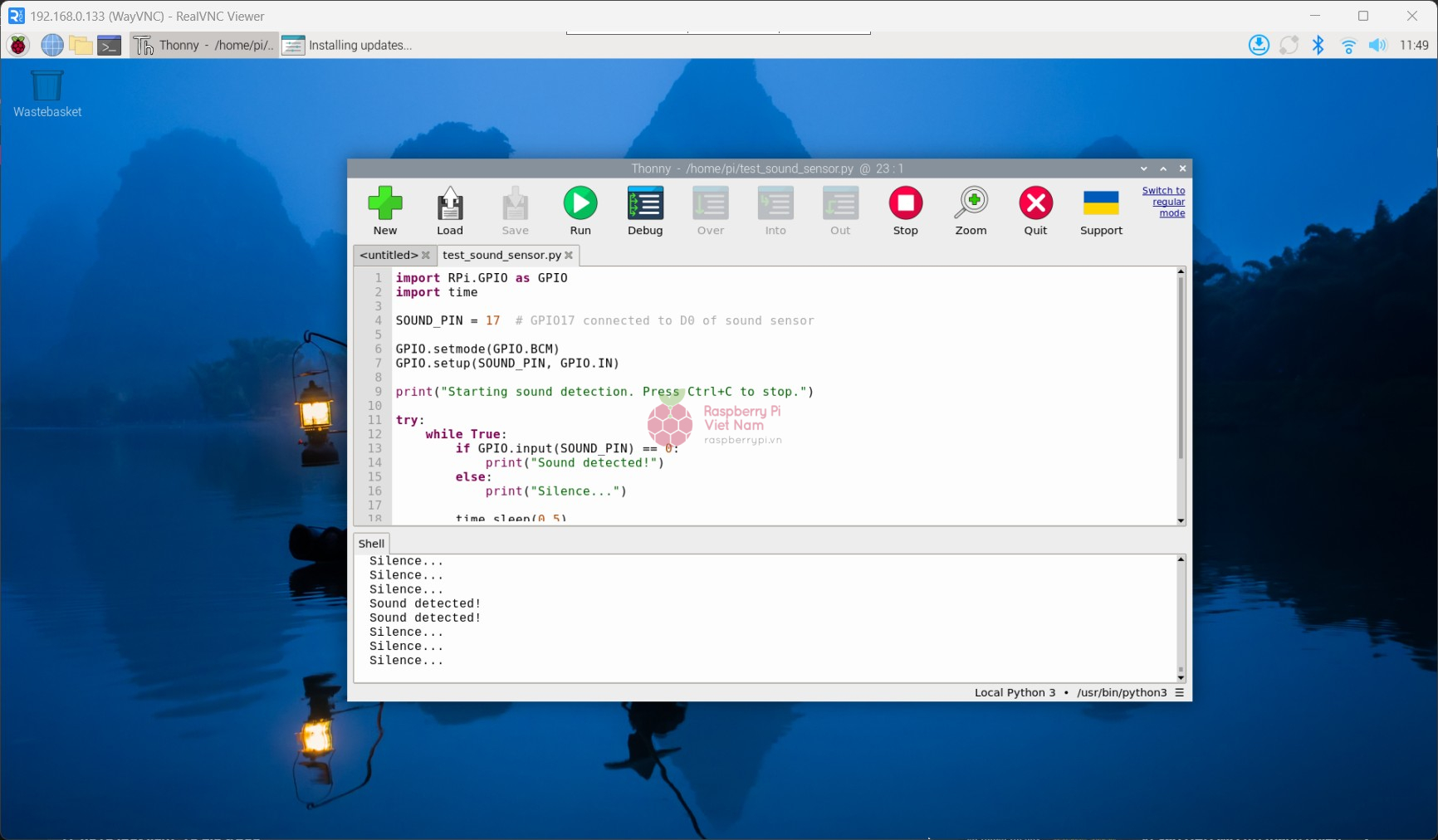Open the Raspberry Pi applications menu
The image size is (1438, 840).
[18, 45]
